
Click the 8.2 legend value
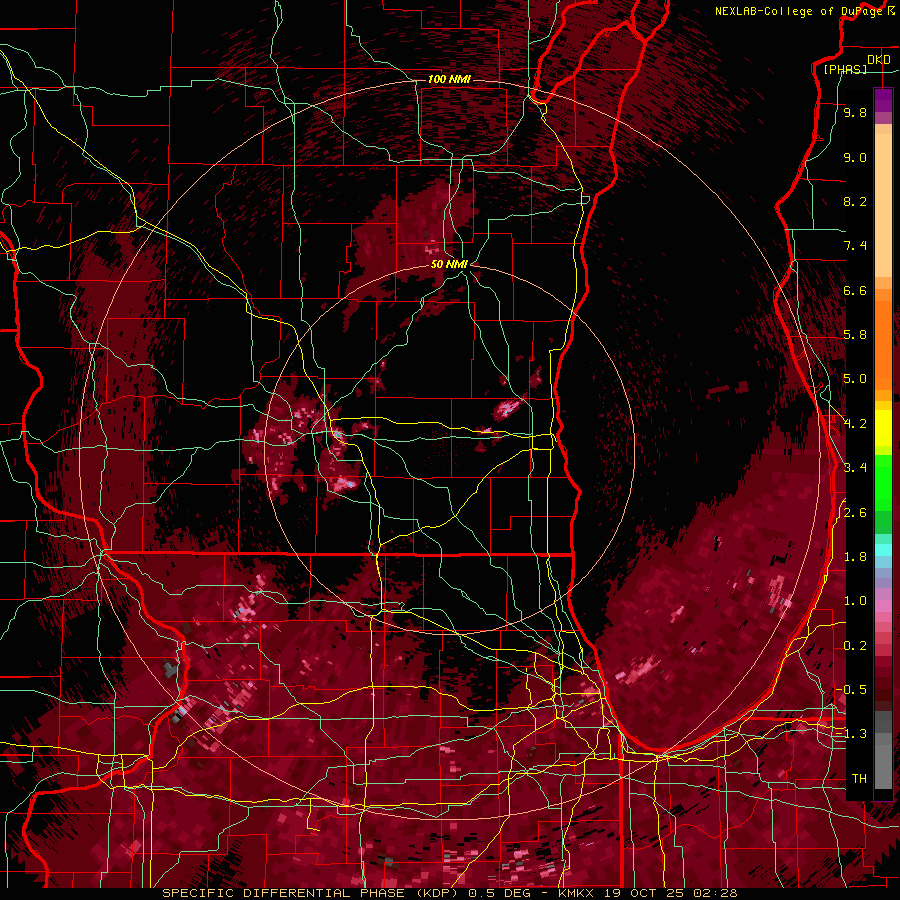(x=855, y=201)
